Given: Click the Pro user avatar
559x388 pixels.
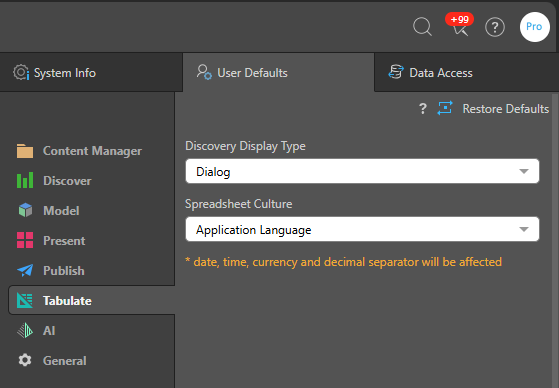Looking at the screenshot, I should (534, 27).
